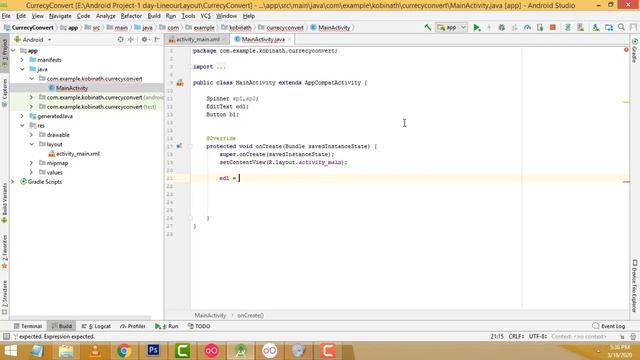Screen dimensions: 640x360
Task: Open AVD Manager icon in toolbar
Action: tap(580, 27)
